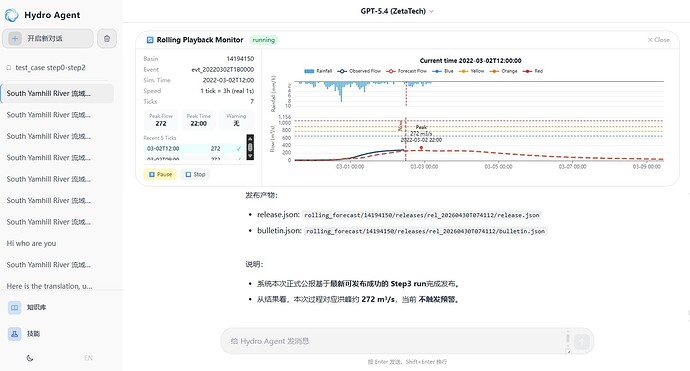Click the Peak Time 22:00 card
690x371 pixels.
(x=198, y=120)
